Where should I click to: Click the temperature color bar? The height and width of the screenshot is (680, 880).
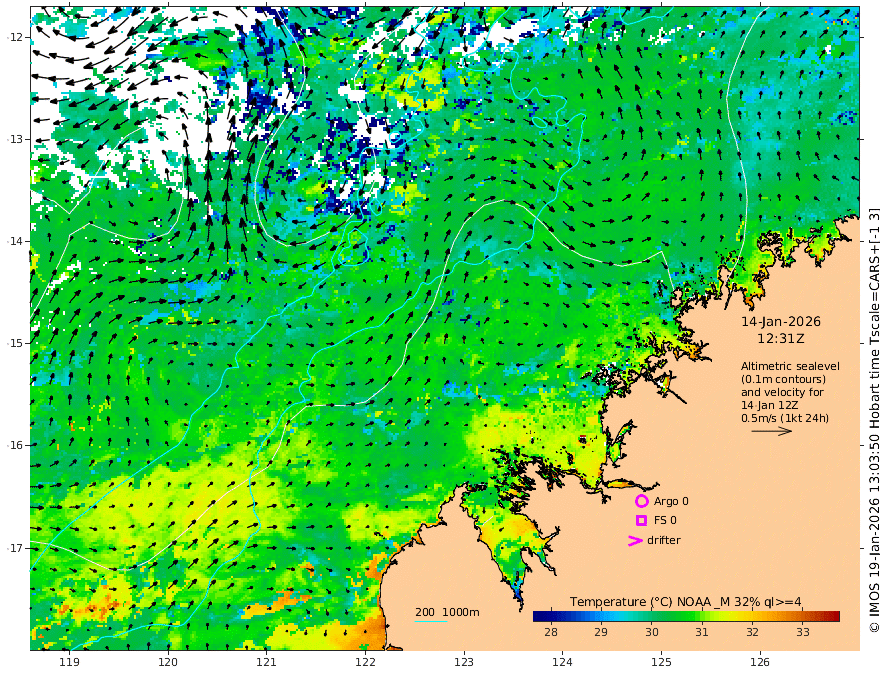(686, 616)
